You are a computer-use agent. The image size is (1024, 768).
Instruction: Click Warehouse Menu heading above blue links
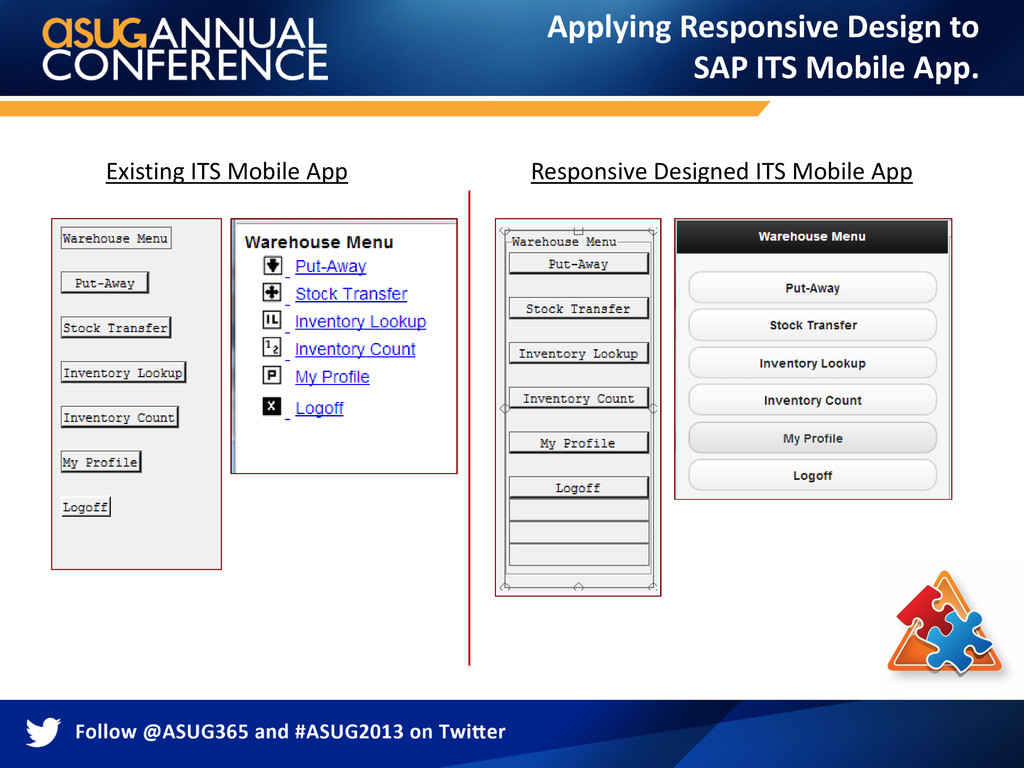tap(319, 242)
